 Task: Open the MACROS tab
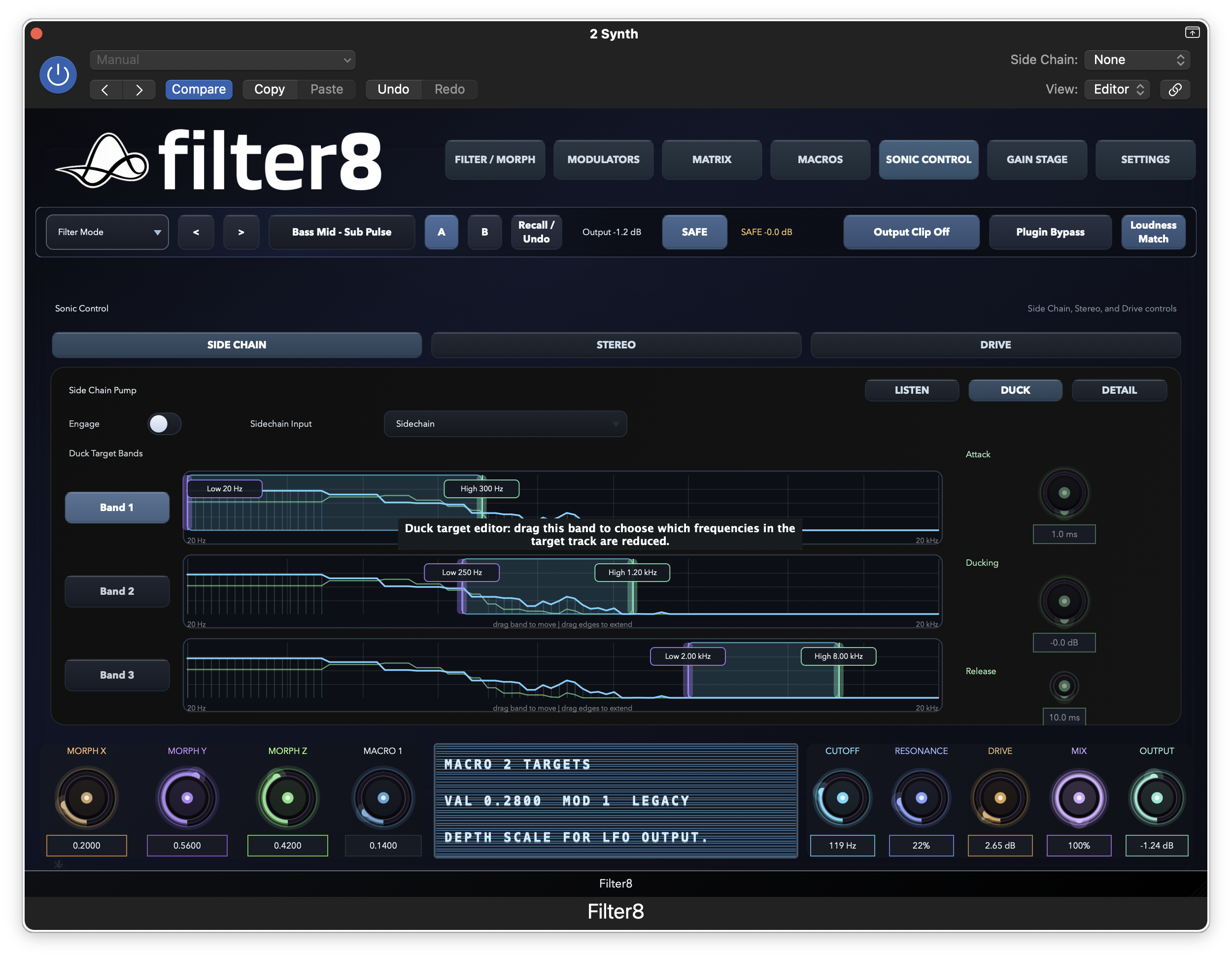pos(820,160)
